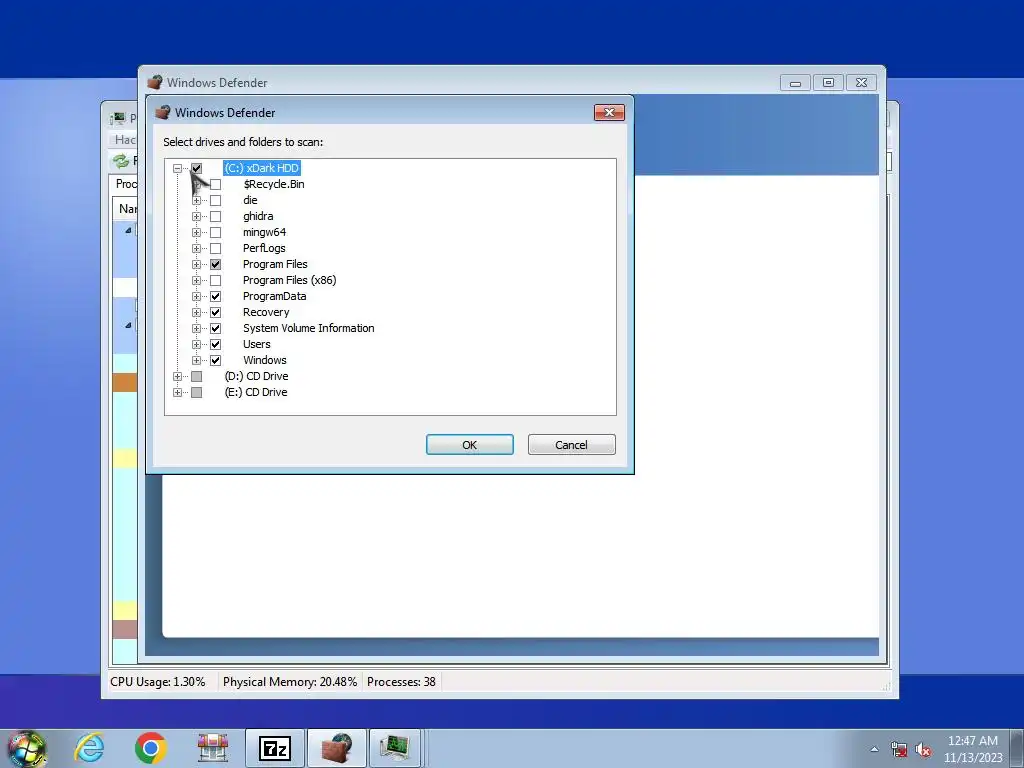
Task: Expand System Volume Information node
Action: point(196,328)
